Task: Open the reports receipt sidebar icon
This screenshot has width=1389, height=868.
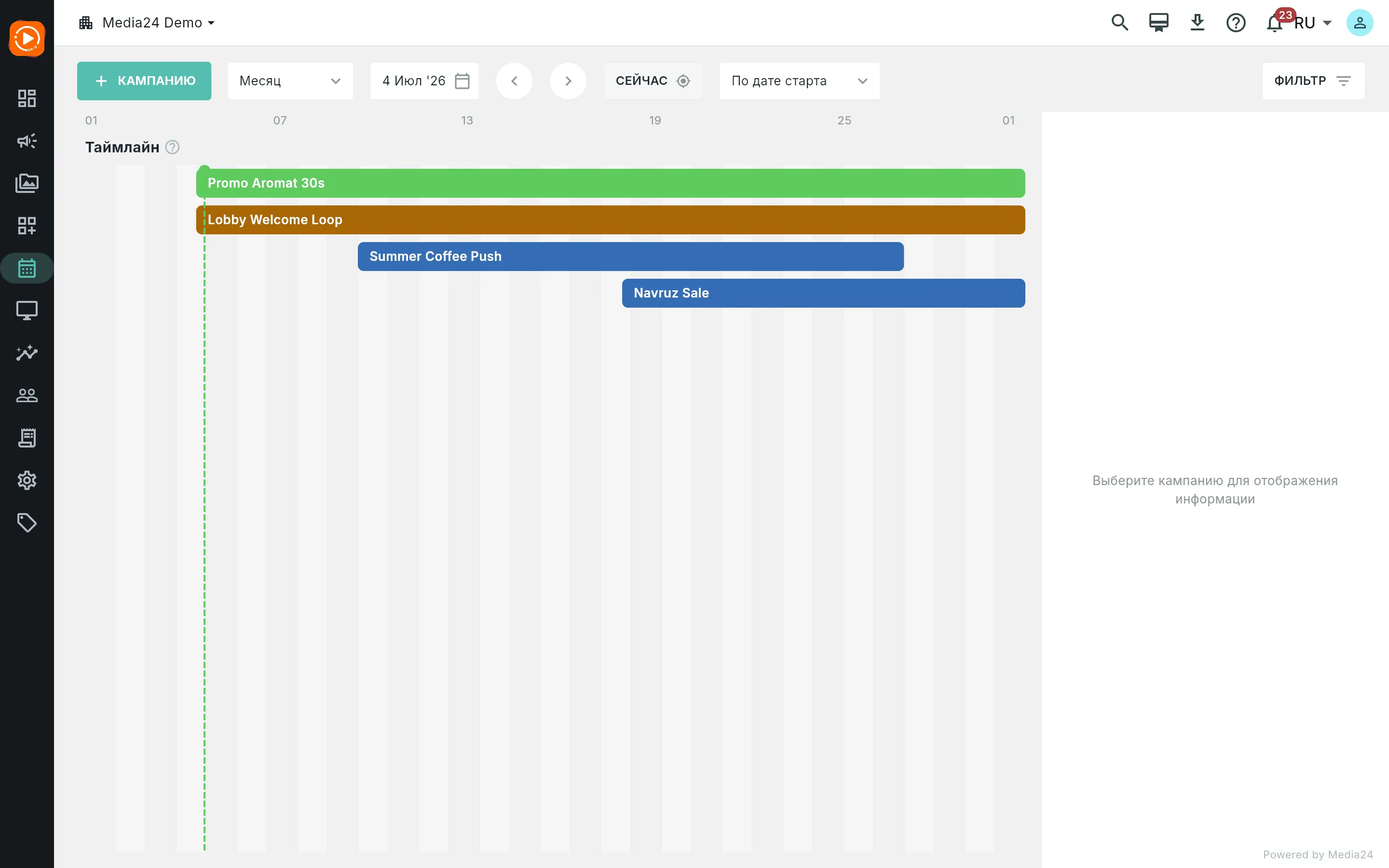Action: [x=27, y=438]
